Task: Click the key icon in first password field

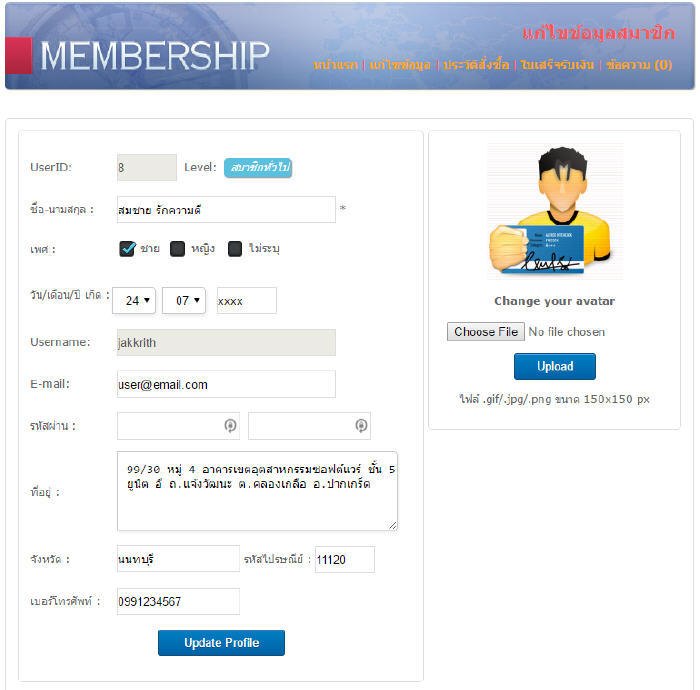Action: [230, 426]
